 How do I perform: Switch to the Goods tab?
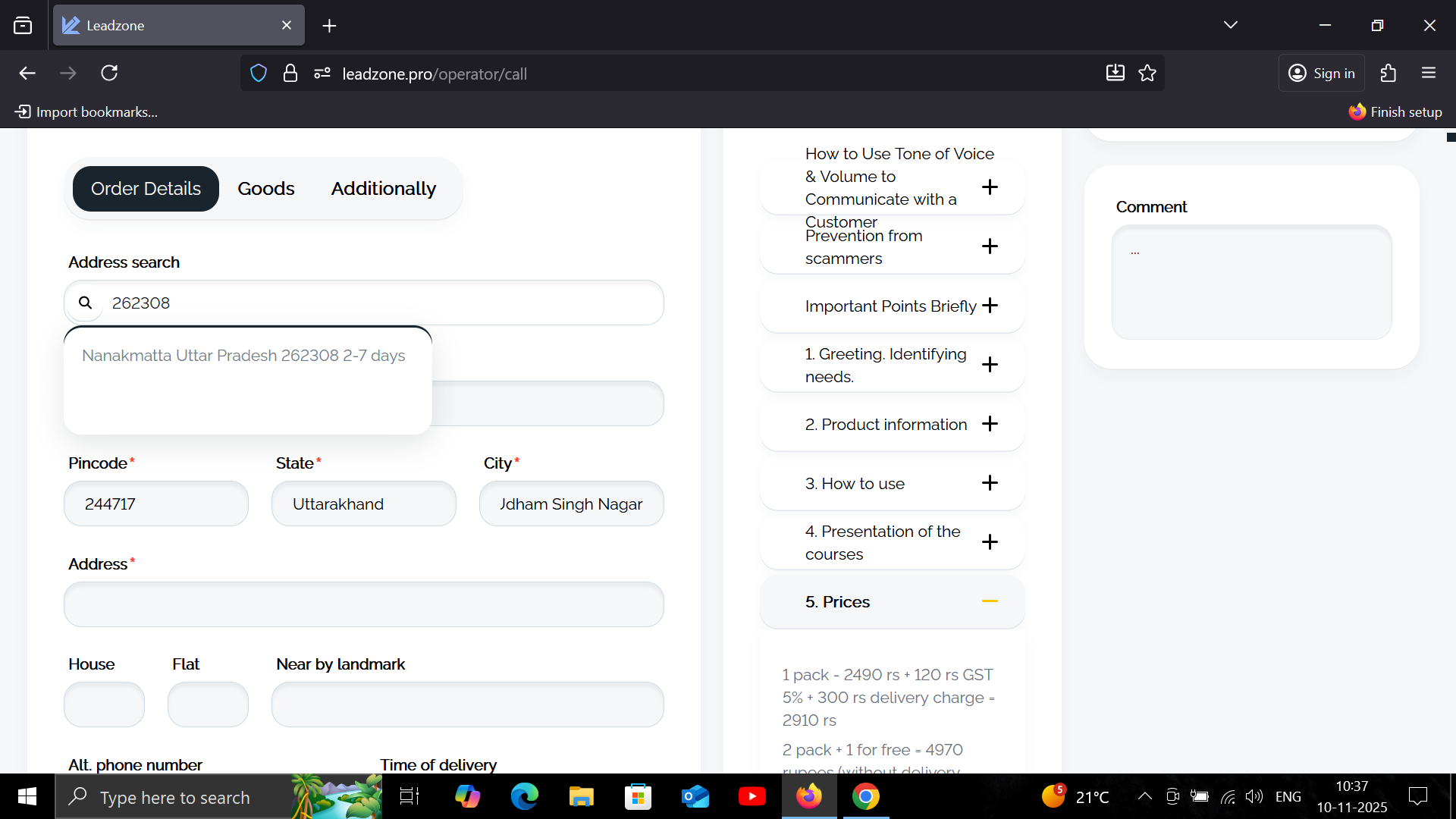(x=265, y=189)
